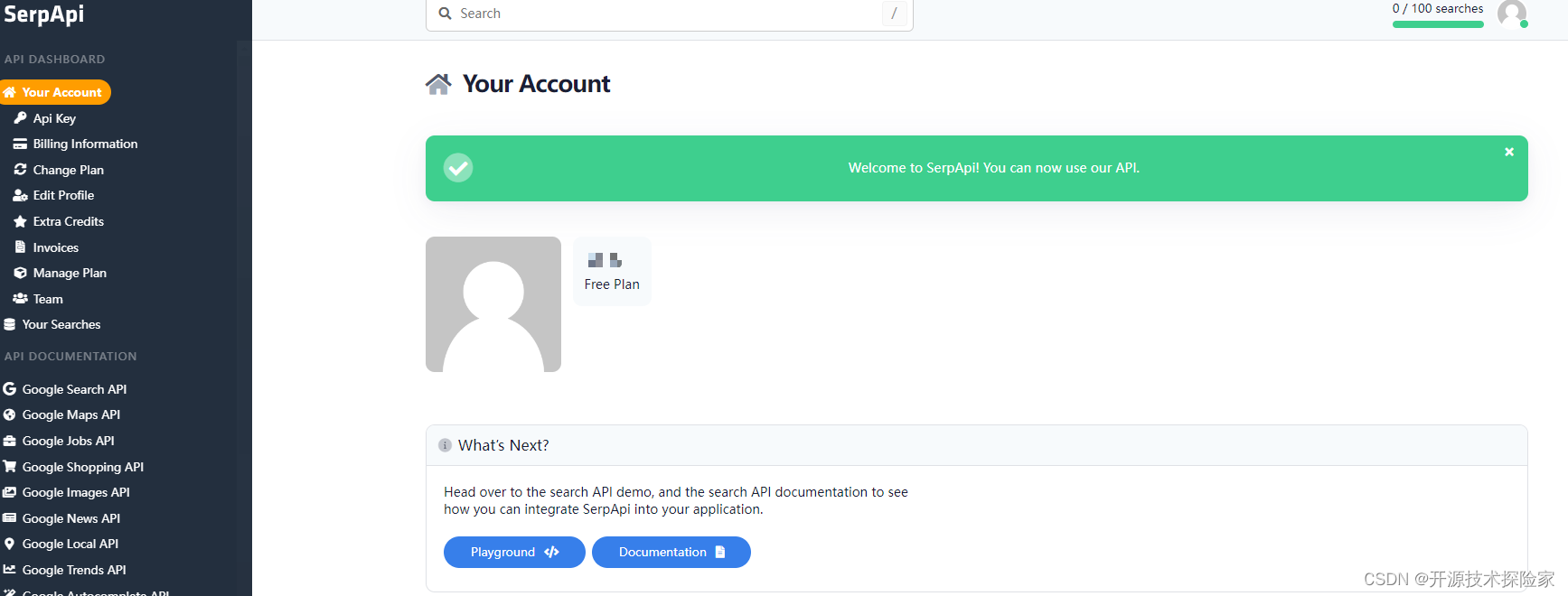This screenshot has height=596, width=1568.
Task: Open Google Trends API docs link
Action: [74, 570]
